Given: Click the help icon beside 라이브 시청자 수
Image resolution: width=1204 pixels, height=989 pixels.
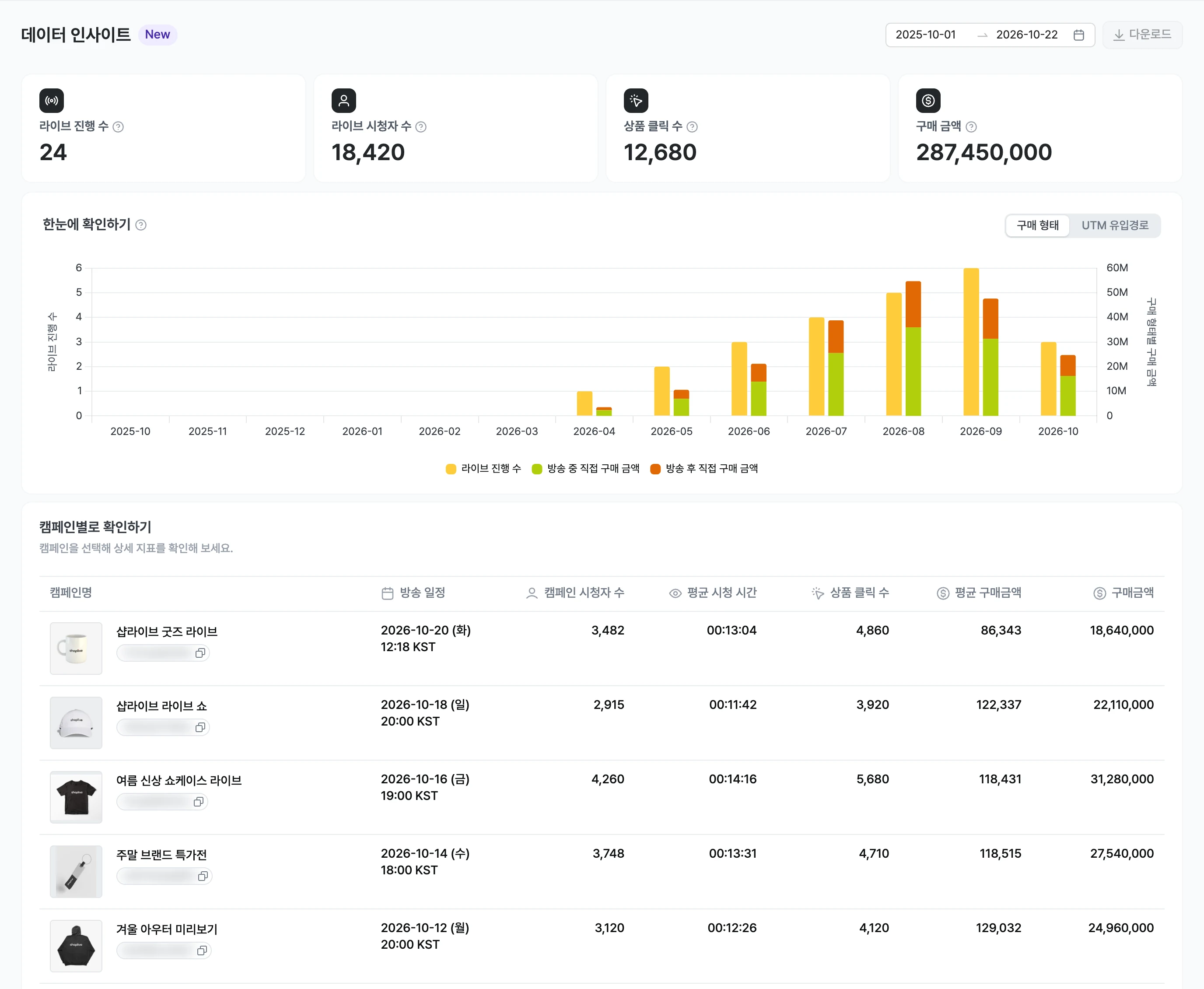Looking at the screenshot, I should pos(421,127).
